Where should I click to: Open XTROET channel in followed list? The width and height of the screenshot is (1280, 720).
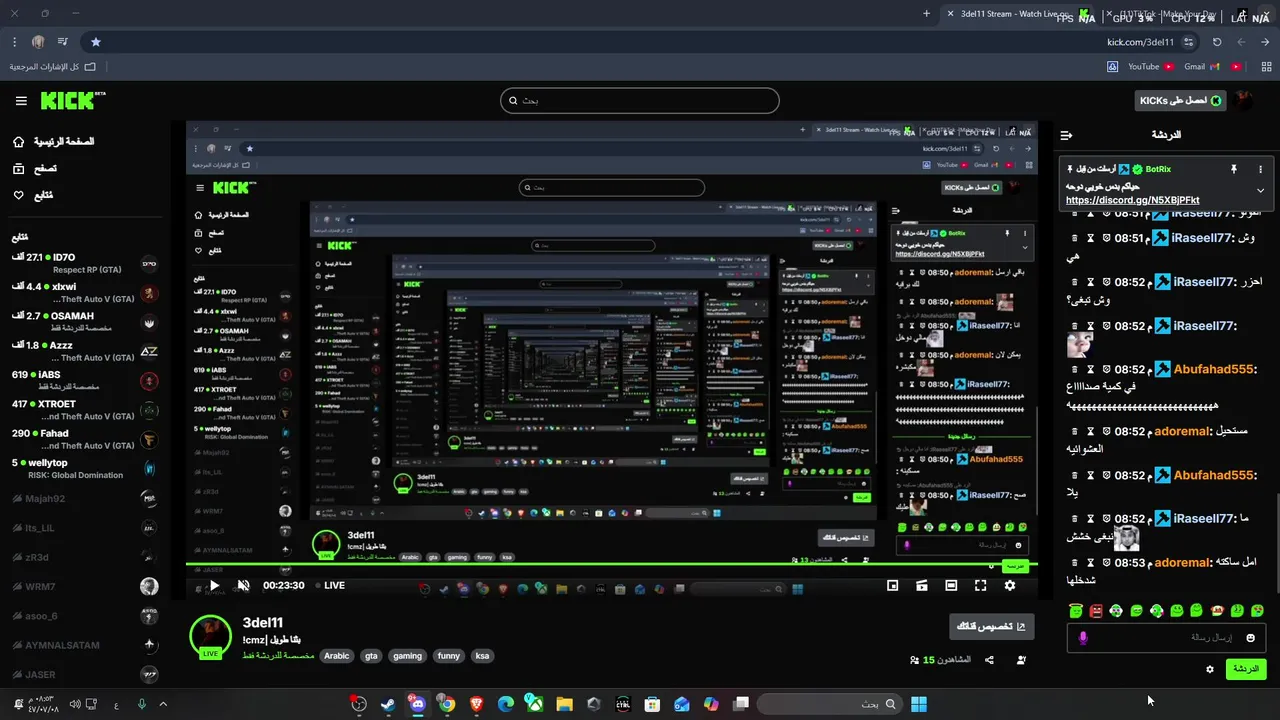click(85, 410)
